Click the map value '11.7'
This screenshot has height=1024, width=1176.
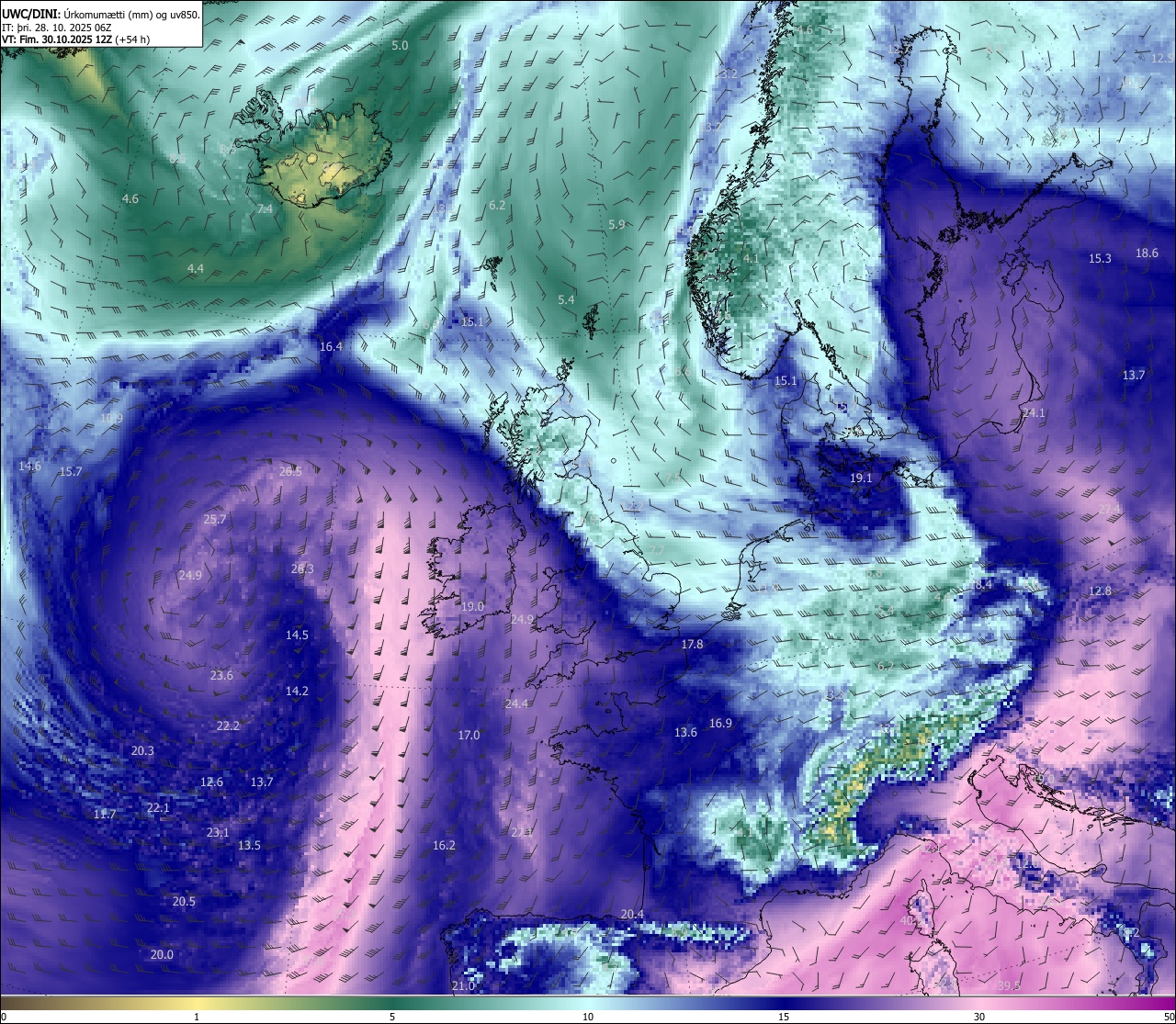[x=105, y=814]
